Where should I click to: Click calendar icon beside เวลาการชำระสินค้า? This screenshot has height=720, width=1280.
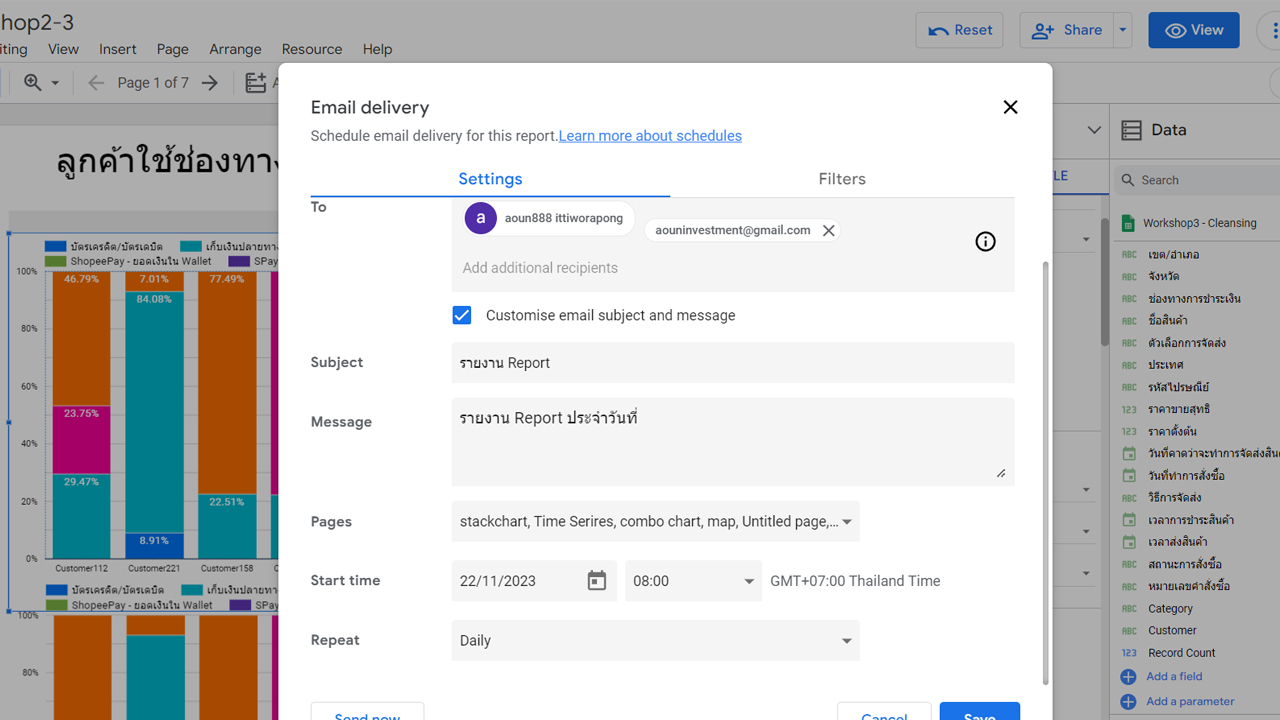tap(1129, 520)
